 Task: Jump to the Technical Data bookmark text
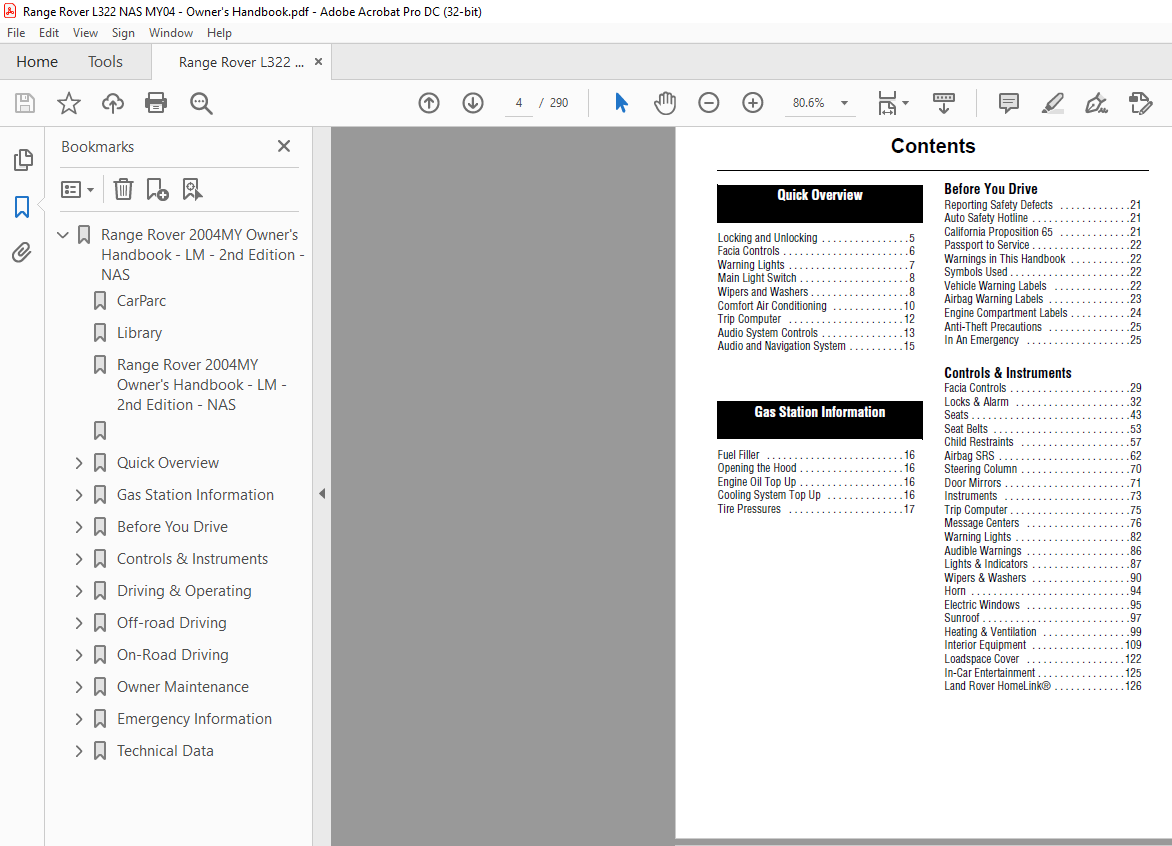(x=165, y=751)
